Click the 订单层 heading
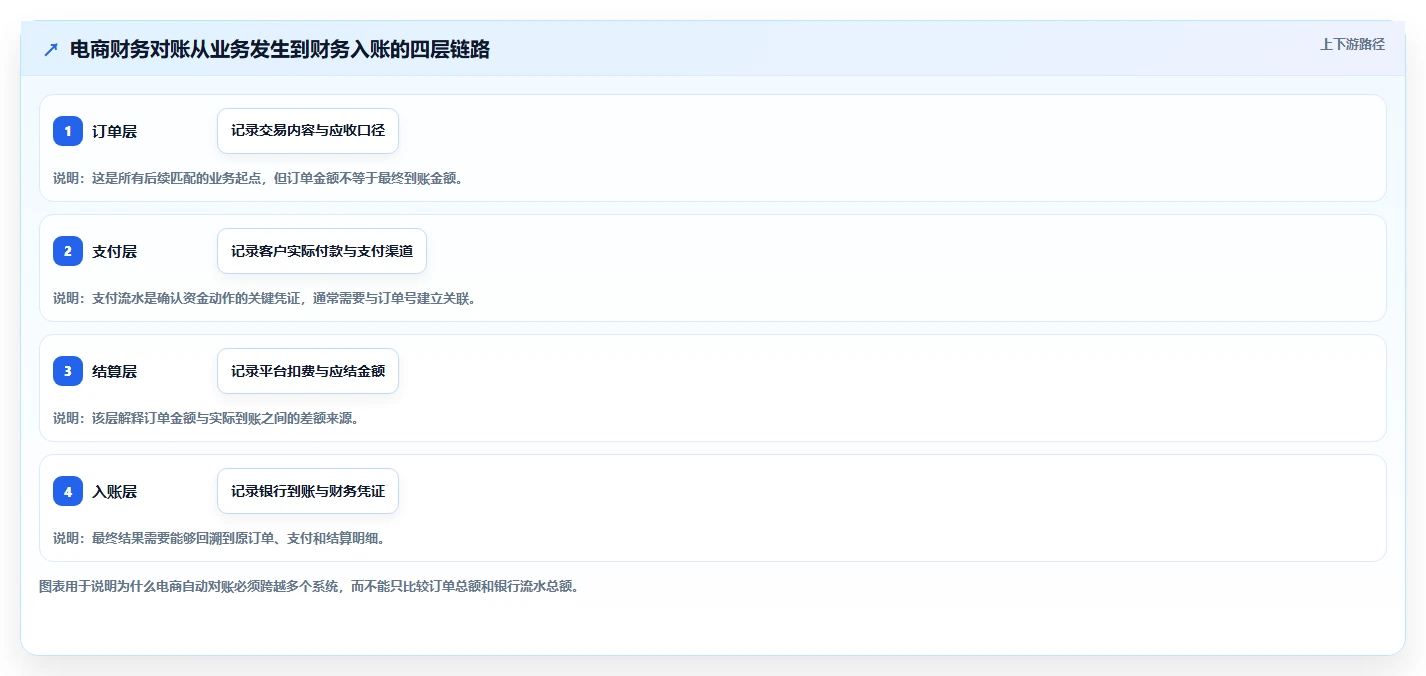This screenshot has height=676, width=1426. (x=114, y=131)
